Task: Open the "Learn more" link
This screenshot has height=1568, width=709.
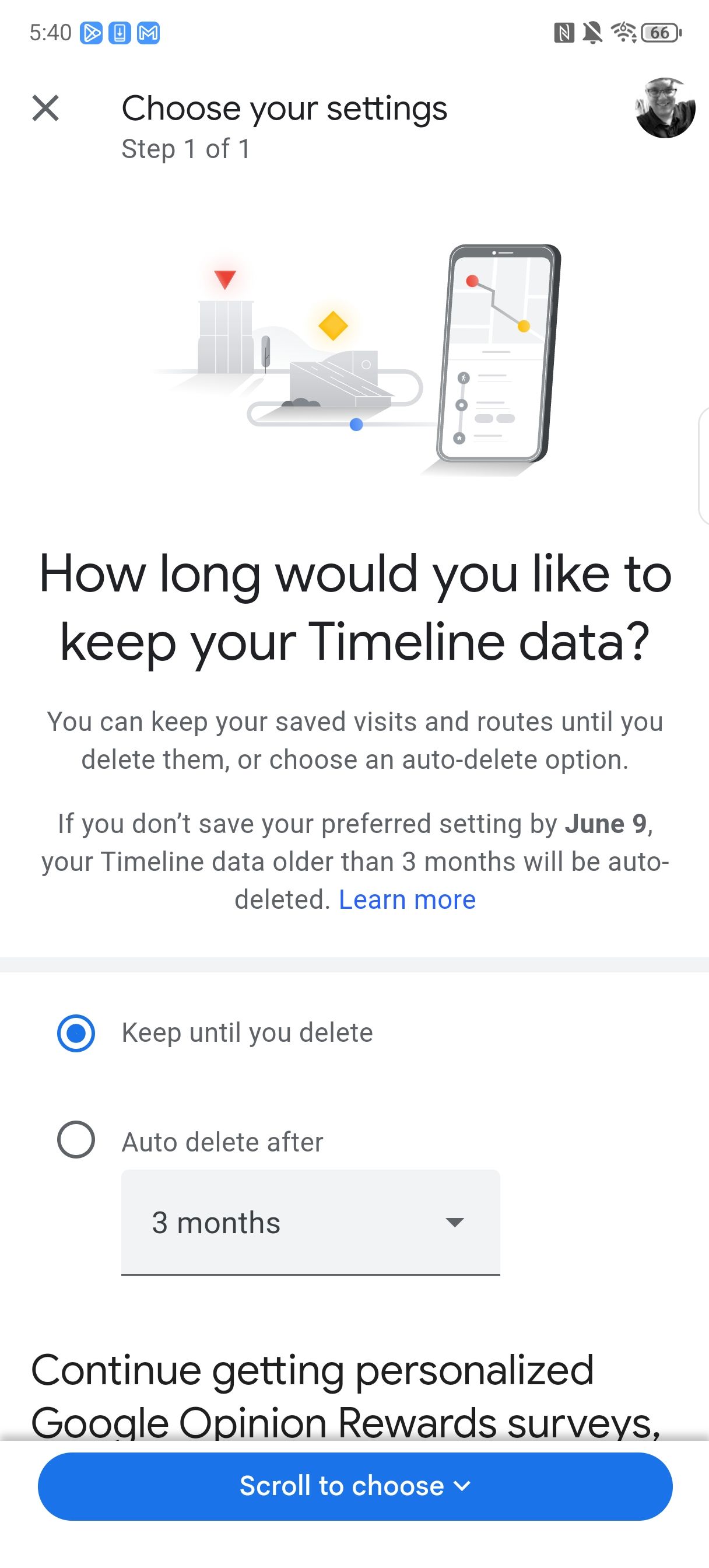Action: coord(407,900)
